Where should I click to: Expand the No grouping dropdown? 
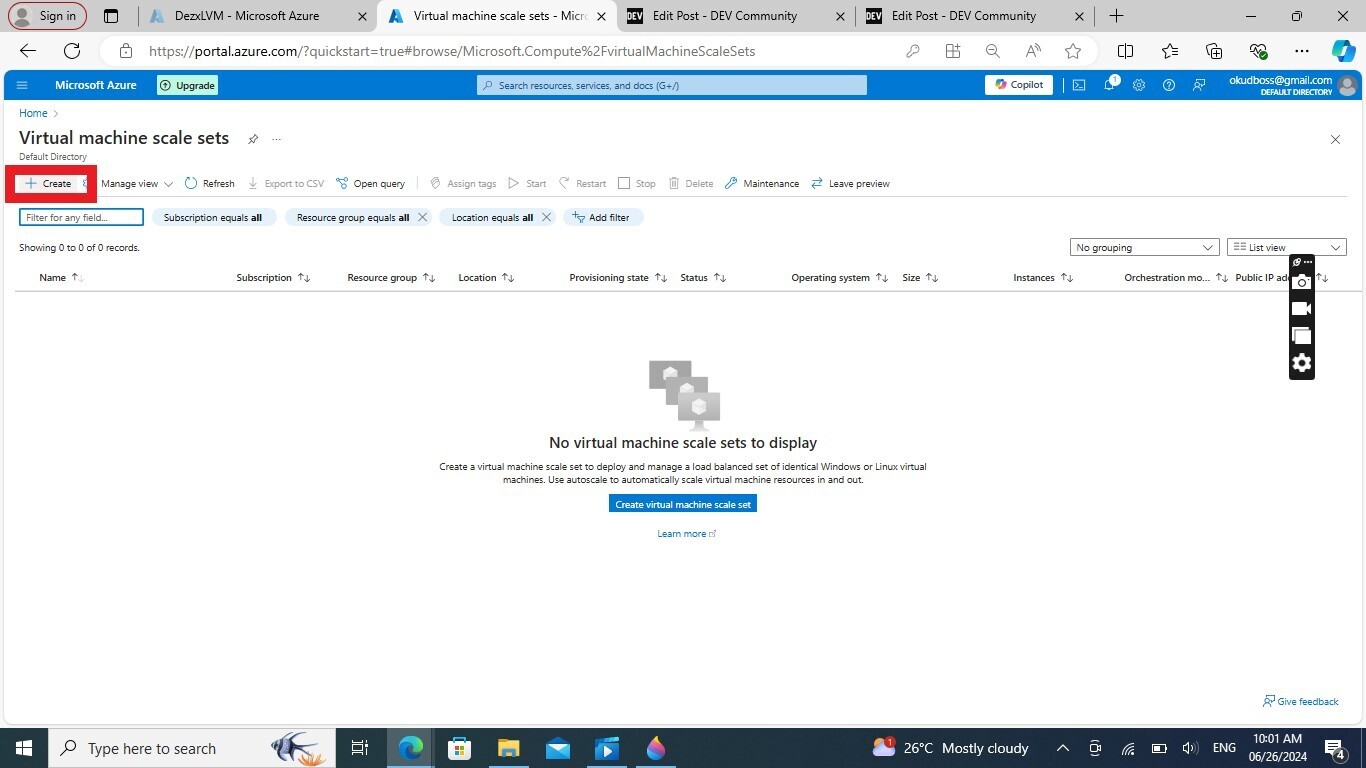[x=1144, y=247]
